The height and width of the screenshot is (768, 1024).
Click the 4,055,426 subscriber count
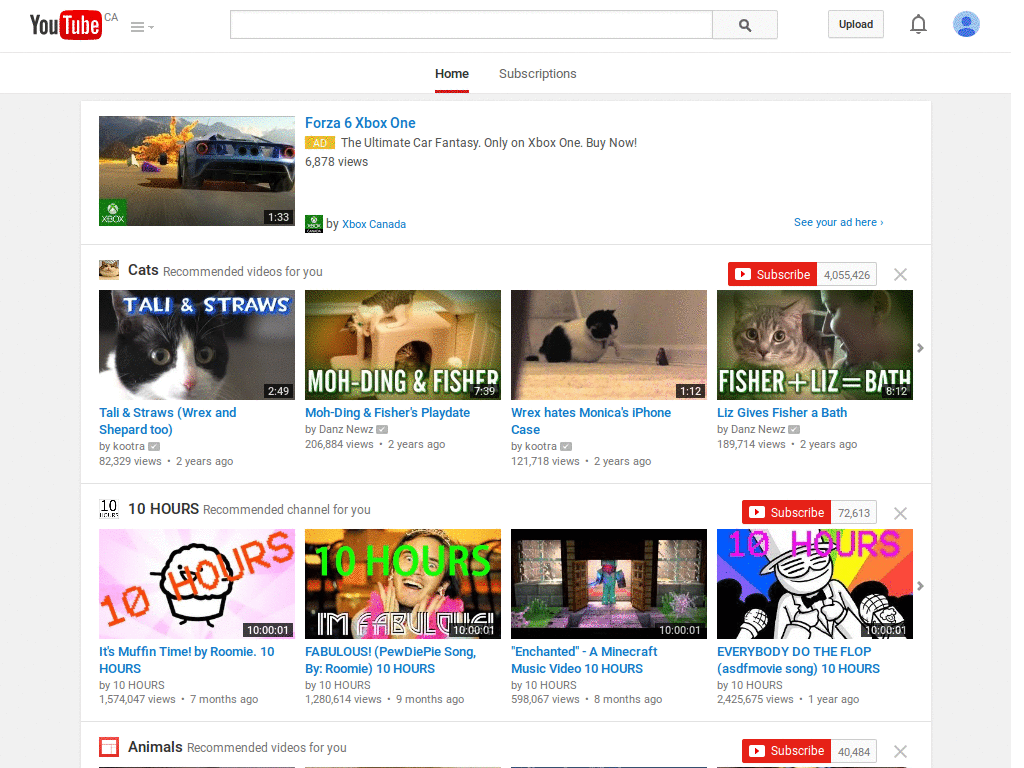846,275
